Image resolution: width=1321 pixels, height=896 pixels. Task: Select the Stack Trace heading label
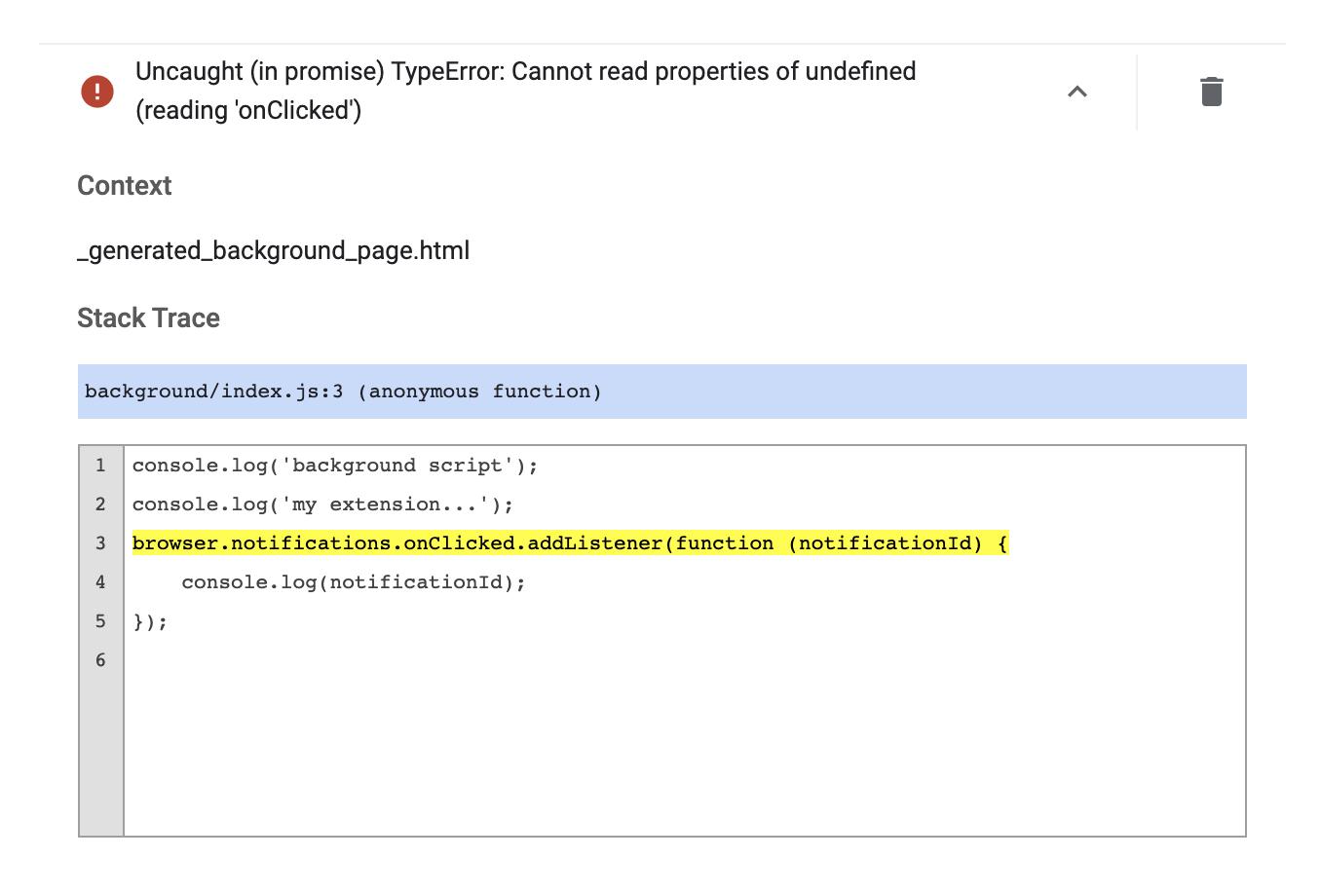click(148, 317)
